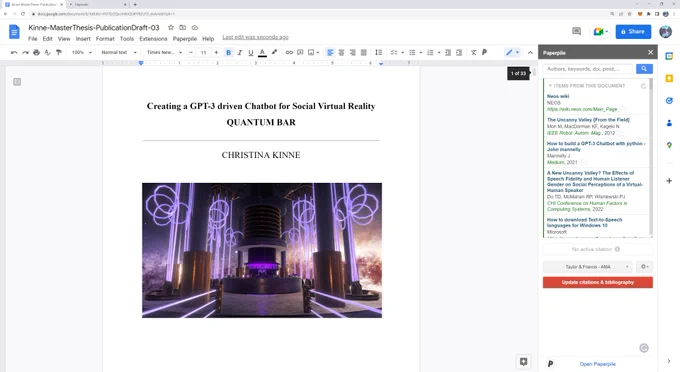Start a Google Meet call
Screen dimensions: 680x372
600,32
